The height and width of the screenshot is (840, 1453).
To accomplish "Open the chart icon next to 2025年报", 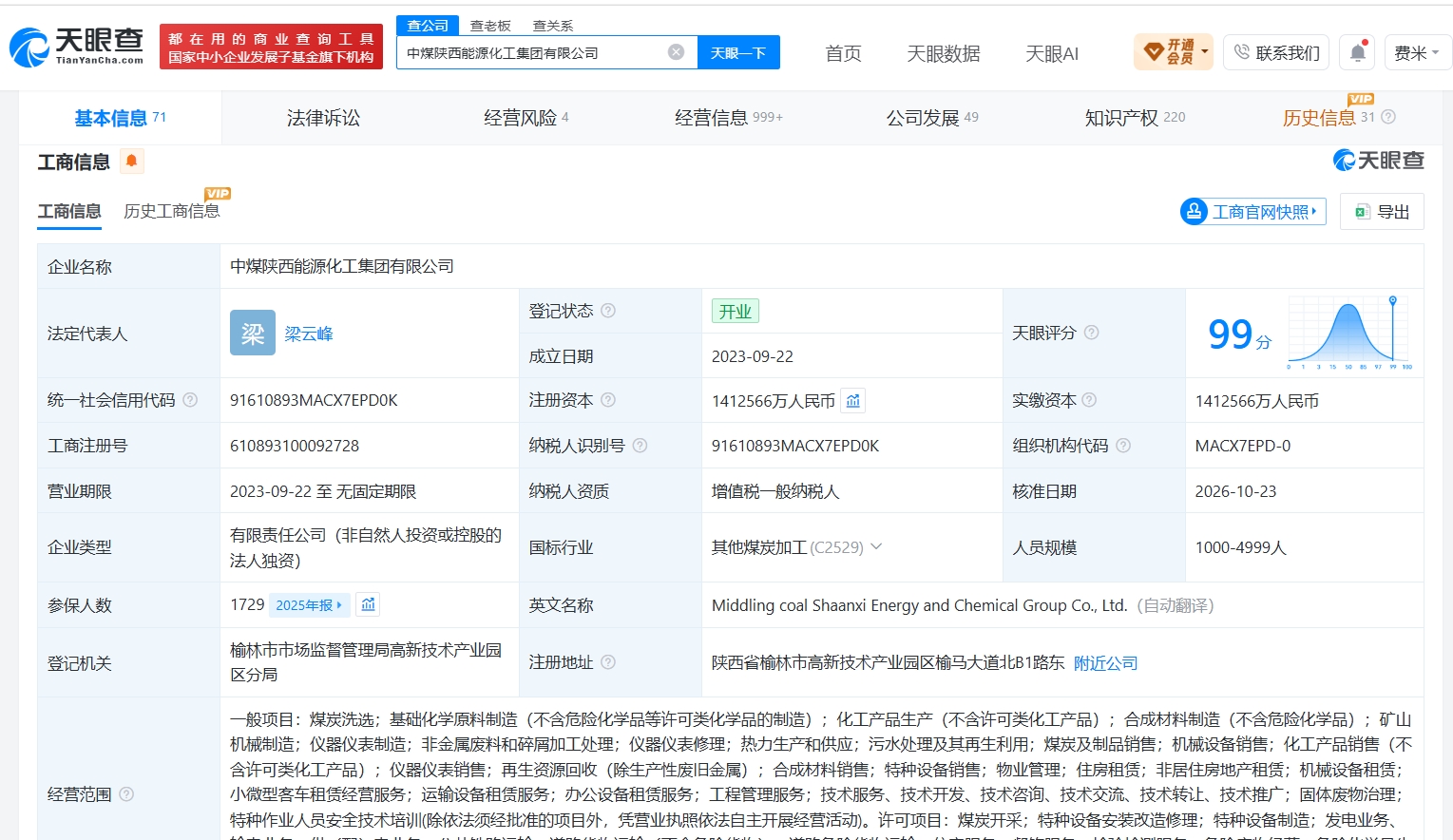I will tap(369, 604).
